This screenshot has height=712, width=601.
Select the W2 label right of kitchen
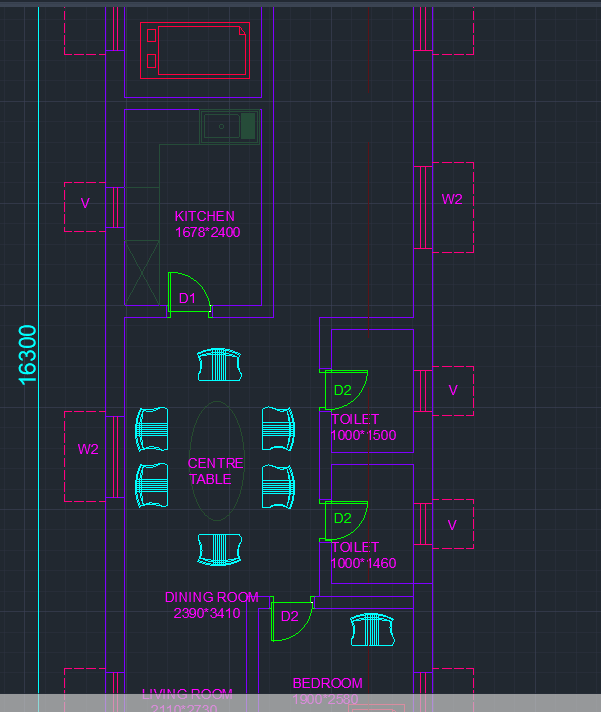tap(452, 199)
